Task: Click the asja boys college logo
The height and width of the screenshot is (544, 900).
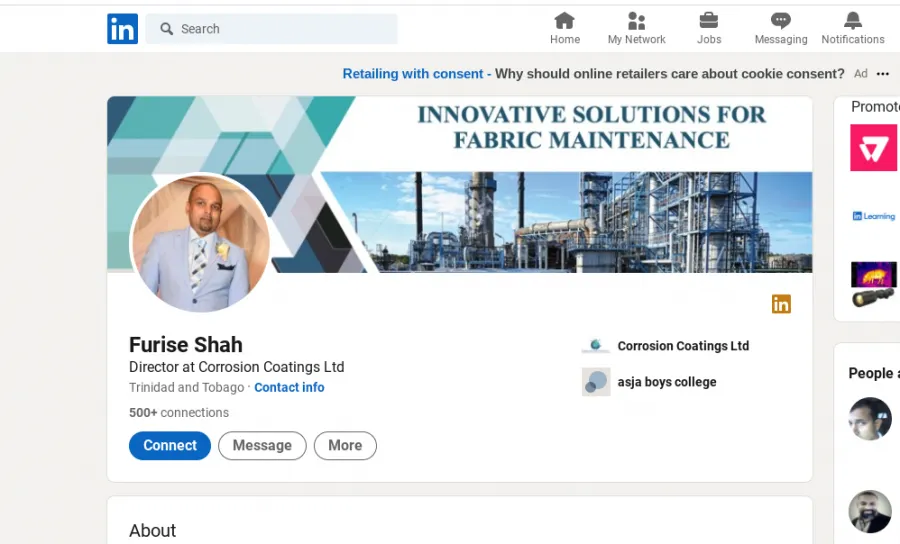Action: coord(596,382)
